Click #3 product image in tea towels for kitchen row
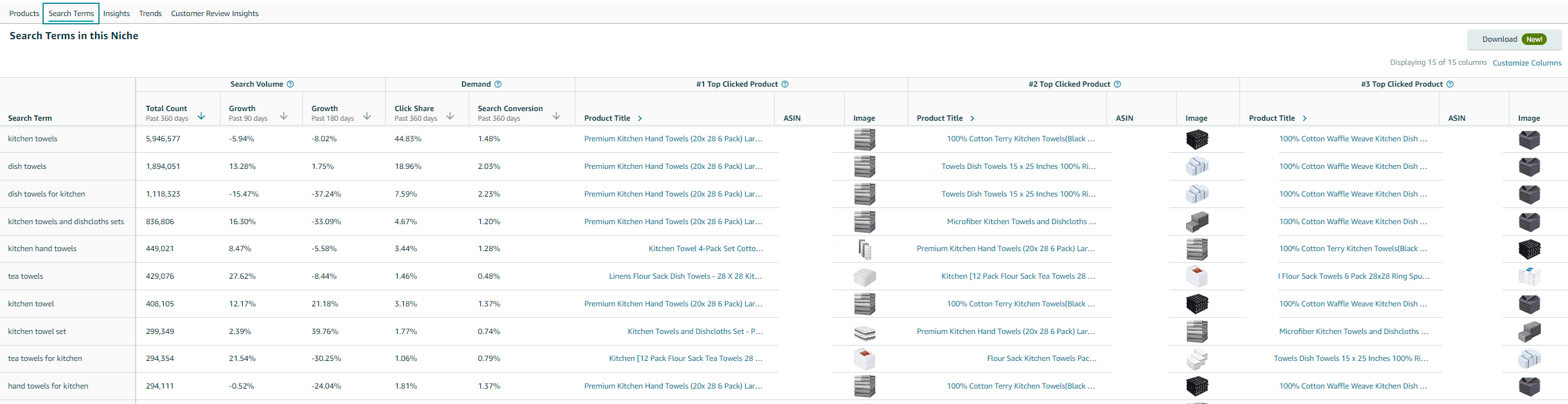Image resolution: width=1568 pixels, height=404 pixels. [1529, 358]
